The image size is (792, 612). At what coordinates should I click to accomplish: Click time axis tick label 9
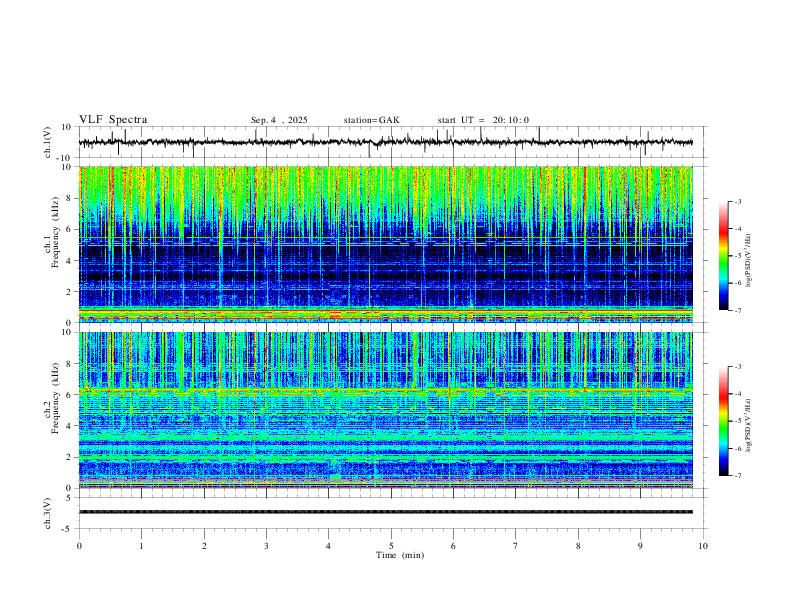(640, 546)
